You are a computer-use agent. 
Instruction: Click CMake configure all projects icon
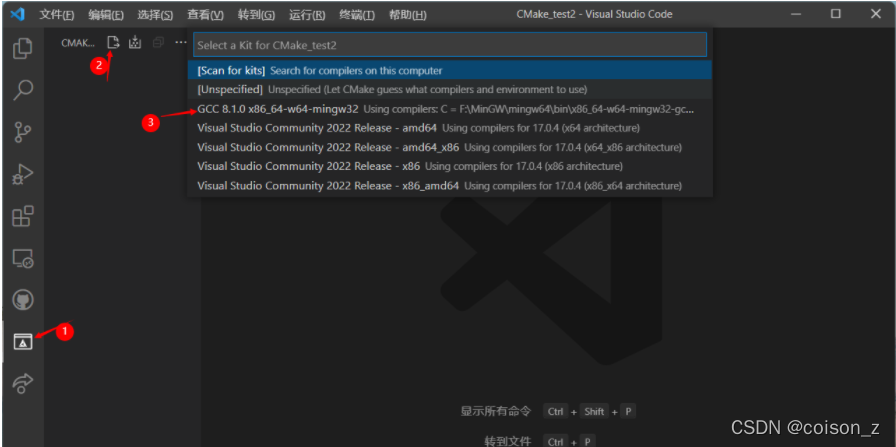click(x=113, y=42)
